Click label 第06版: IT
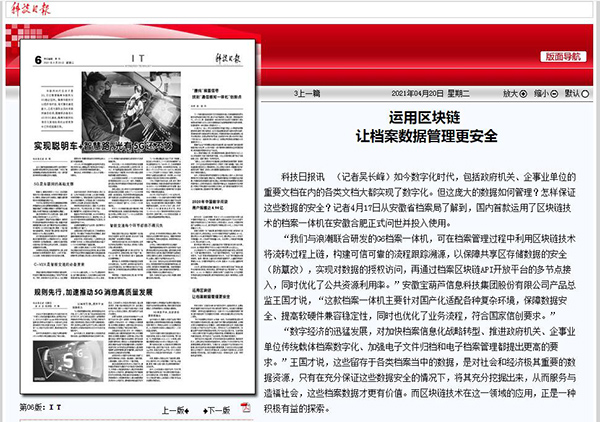The image size is (600, 422). click(40, 407)
